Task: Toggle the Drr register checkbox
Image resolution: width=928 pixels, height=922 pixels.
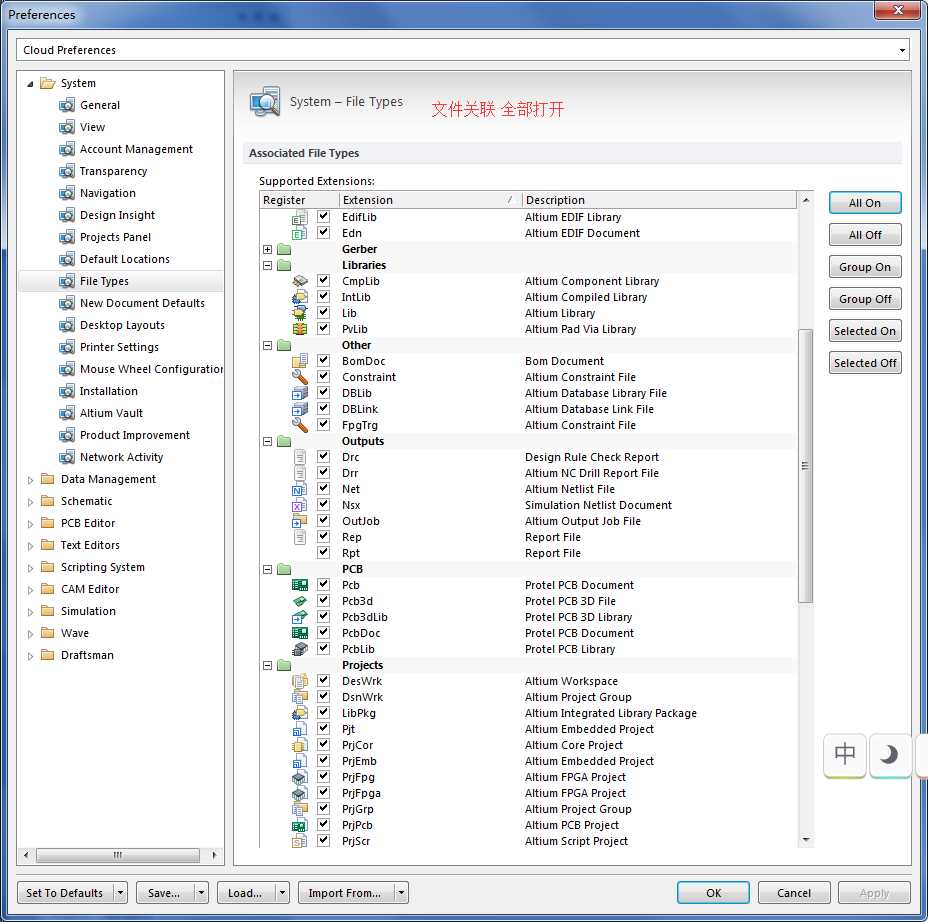Action: pos(323,472)
